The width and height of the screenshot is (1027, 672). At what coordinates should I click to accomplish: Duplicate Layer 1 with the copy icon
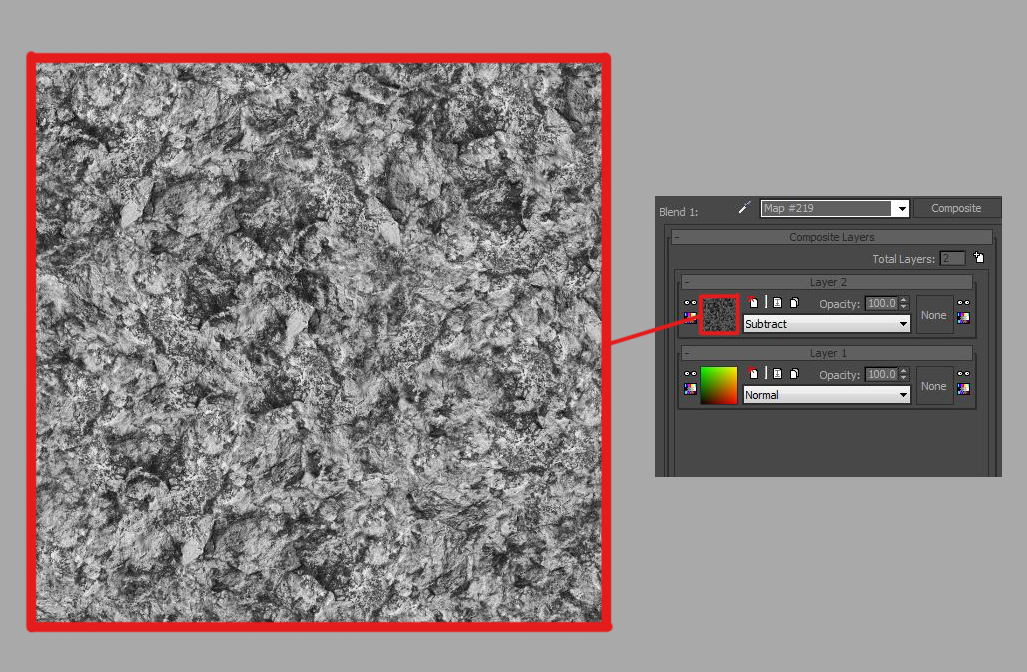[794, 373]
